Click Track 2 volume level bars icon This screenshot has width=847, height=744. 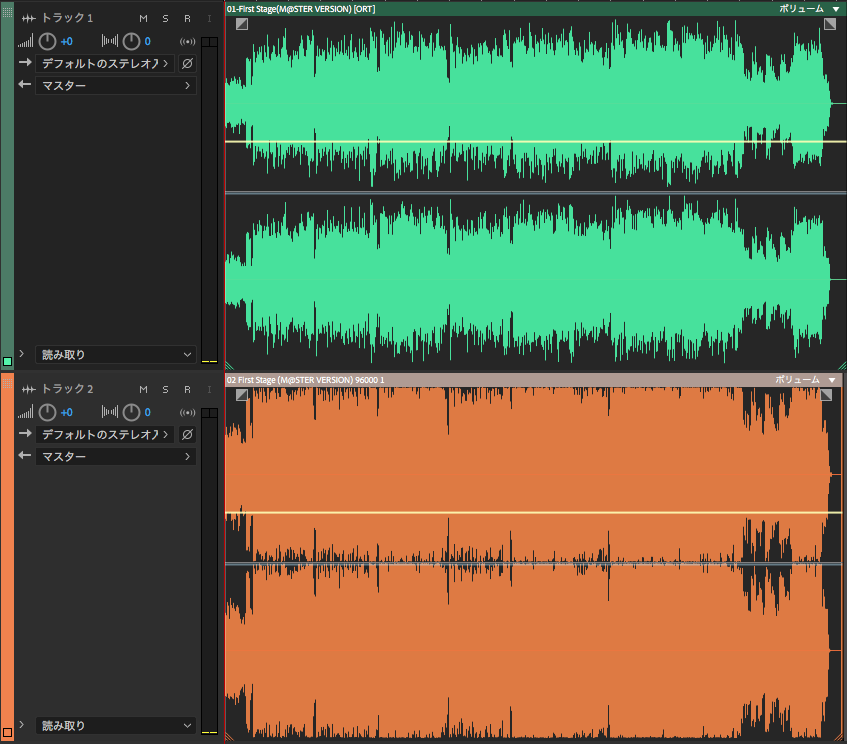[x=25, y=412]
